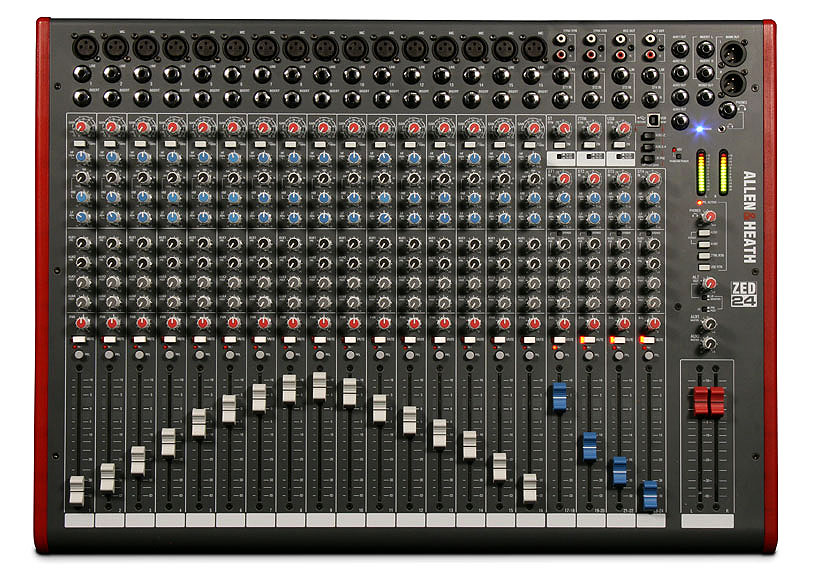Screen dimensions: 818x588
Task: Select the glowing blue power LED
Action: (700, 128)
